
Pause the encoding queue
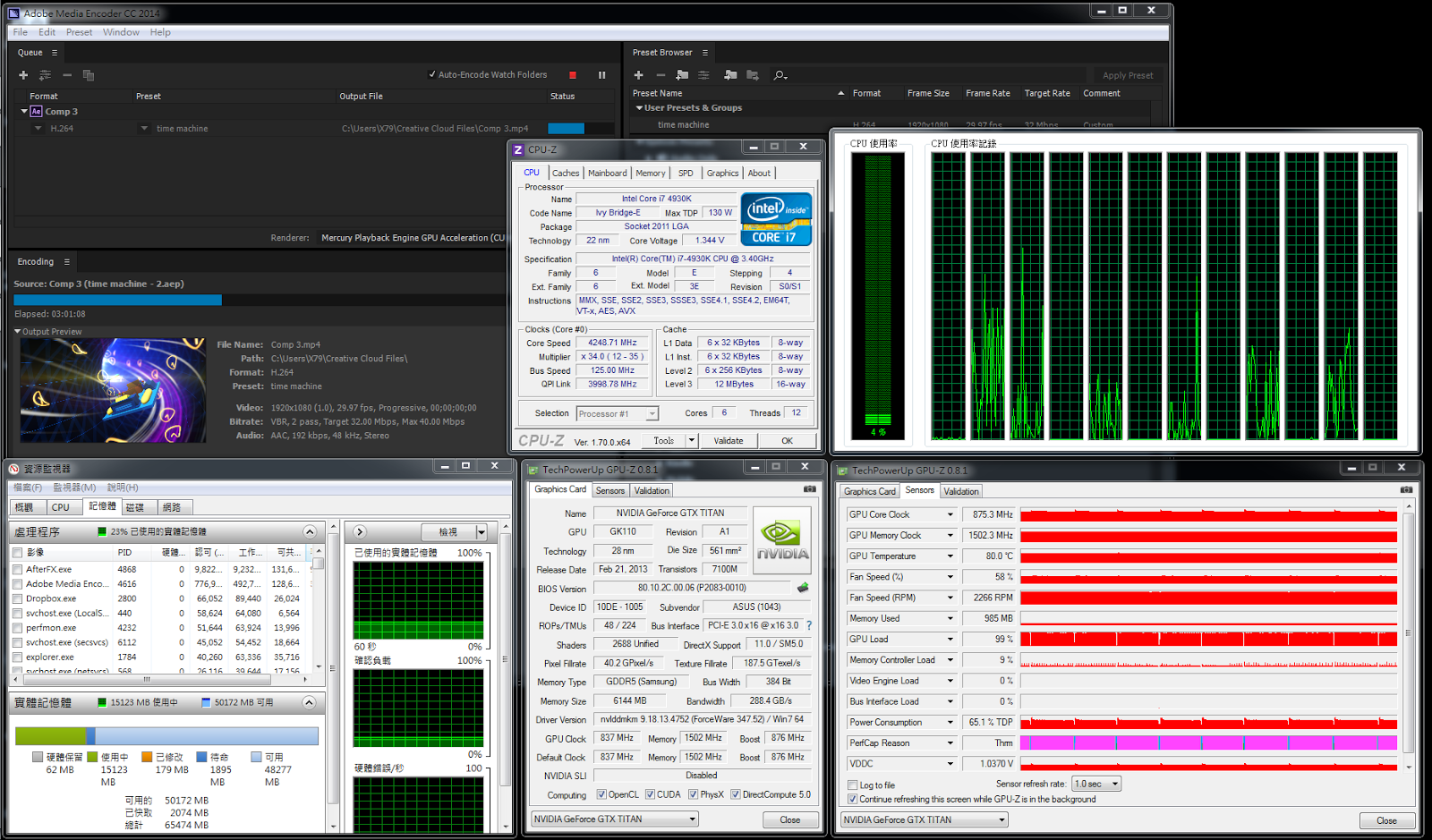pyautogui.click(x=601, y=75)
